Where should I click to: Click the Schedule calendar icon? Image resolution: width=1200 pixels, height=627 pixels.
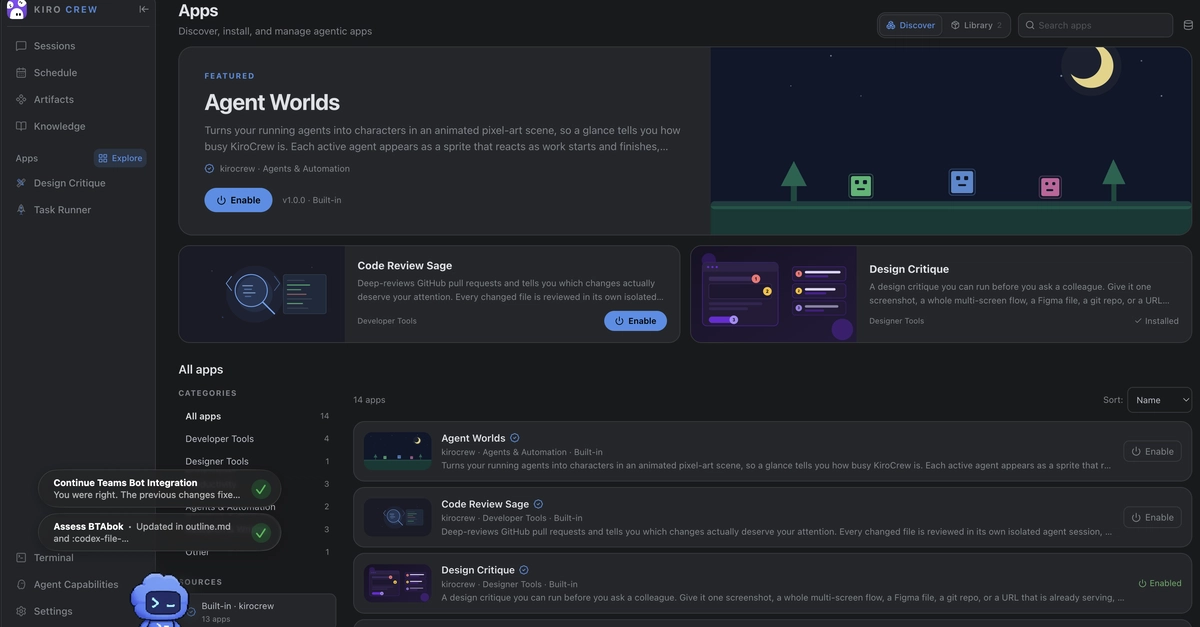pyautogui.click(x=22, y=73)
